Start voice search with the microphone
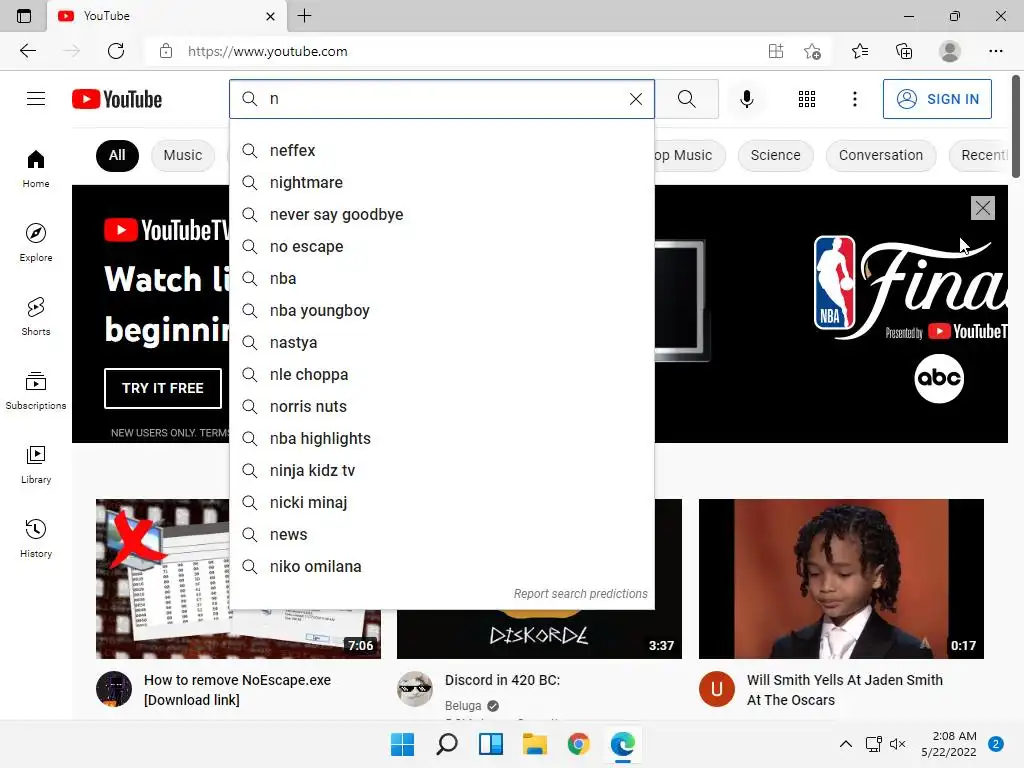 point(746,99)
